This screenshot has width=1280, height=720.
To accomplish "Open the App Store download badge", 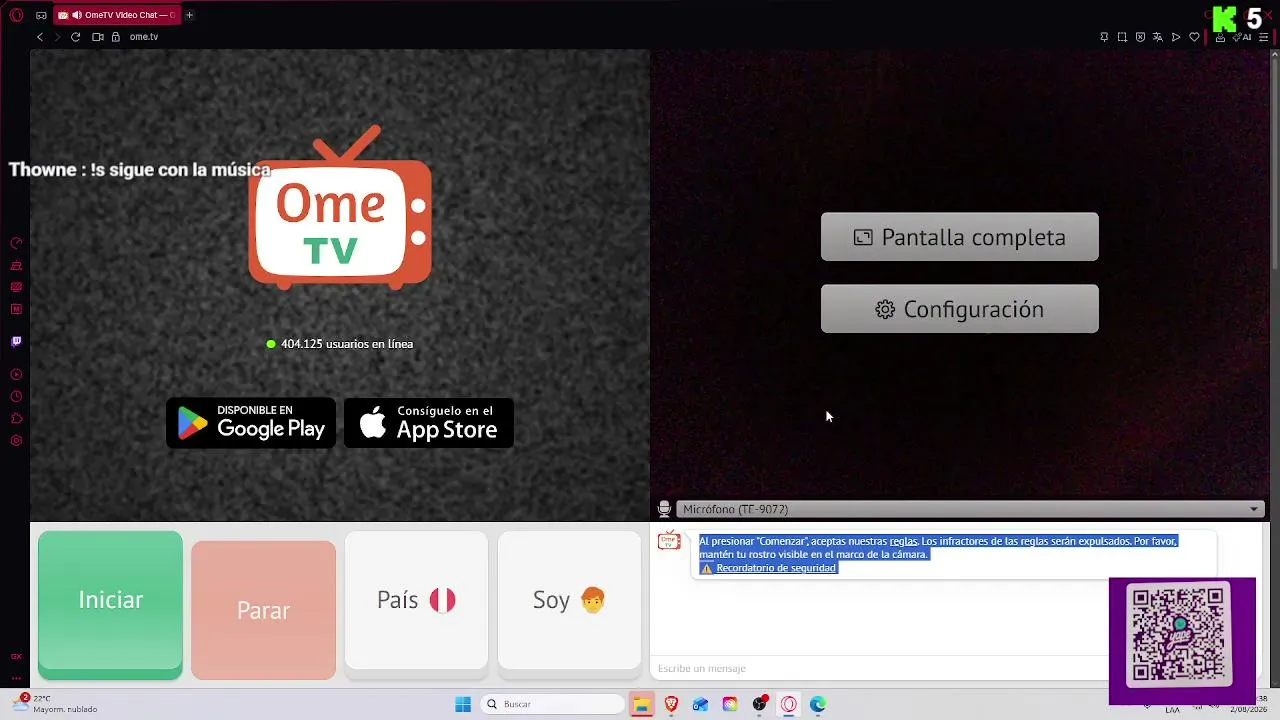I will click(x=429, y=423).
